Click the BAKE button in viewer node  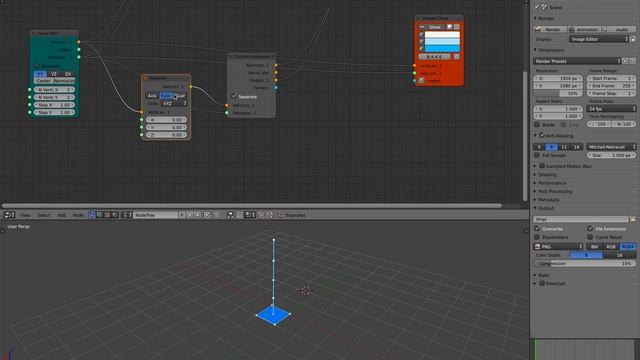pos(434,57)
